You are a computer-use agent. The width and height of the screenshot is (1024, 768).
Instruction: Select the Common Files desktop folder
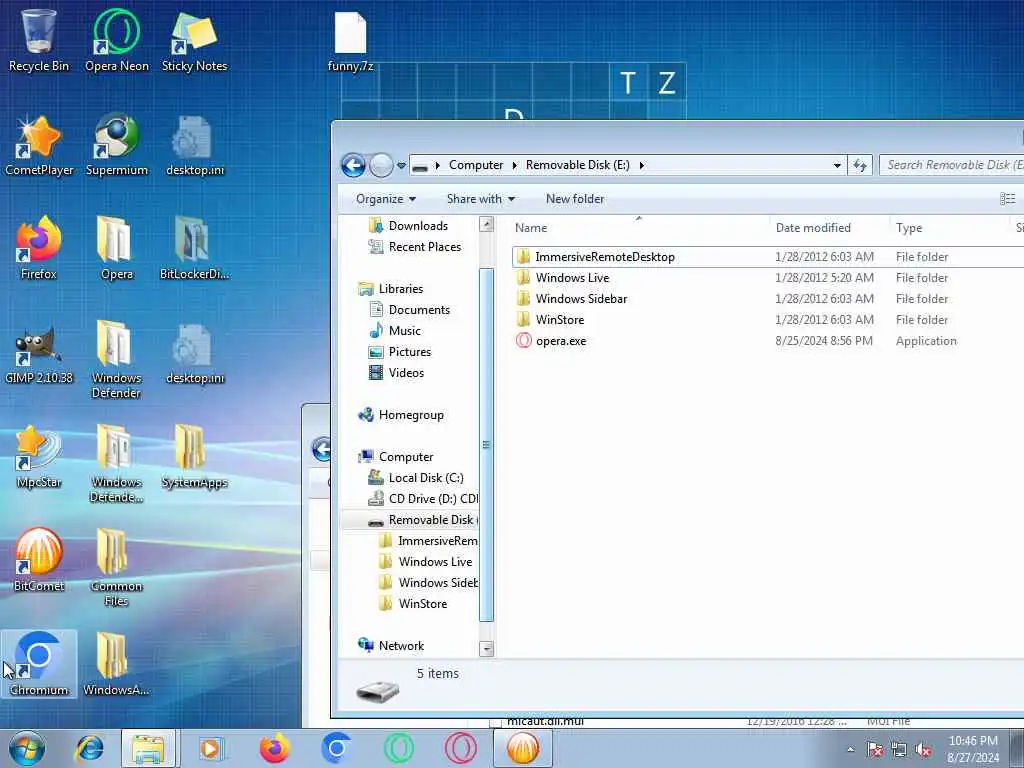point(116,568)
